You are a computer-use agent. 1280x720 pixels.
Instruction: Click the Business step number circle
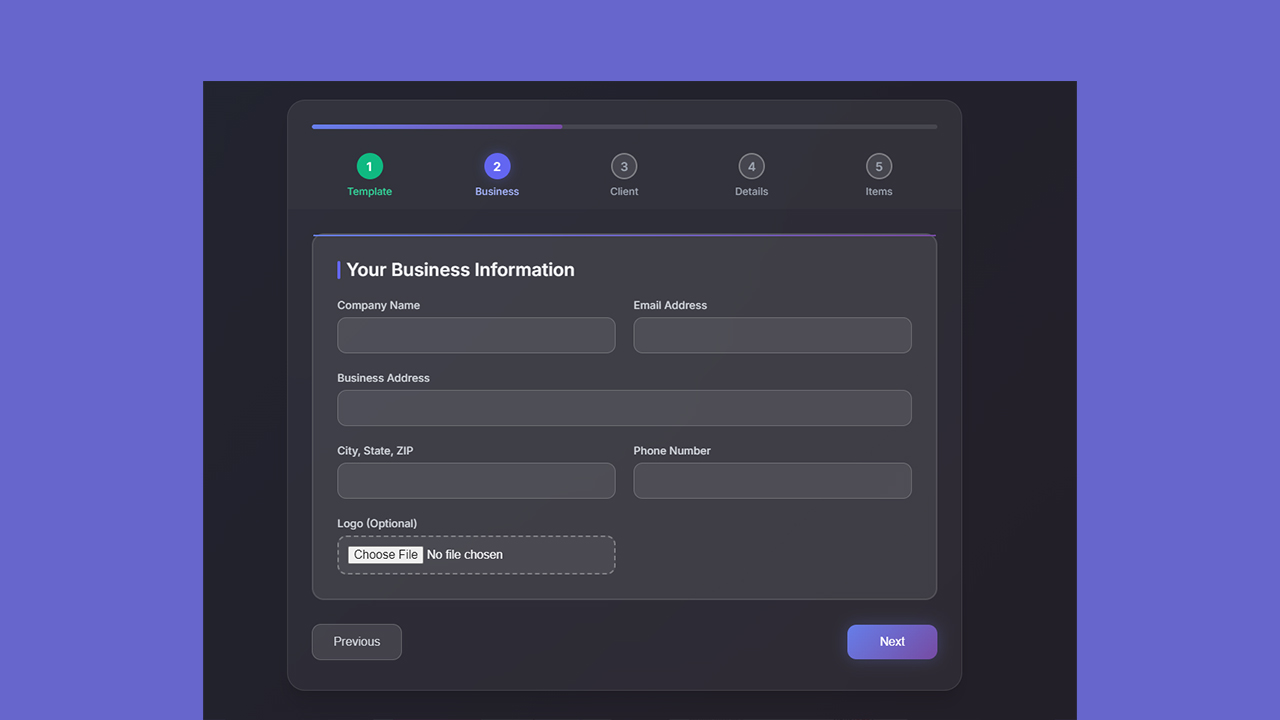point(496,166)
